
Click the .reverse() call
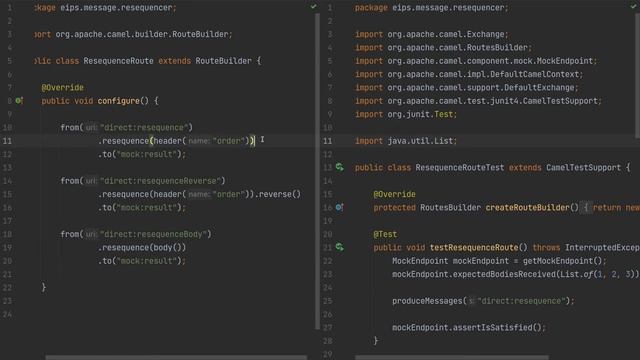tap(278, 194)
